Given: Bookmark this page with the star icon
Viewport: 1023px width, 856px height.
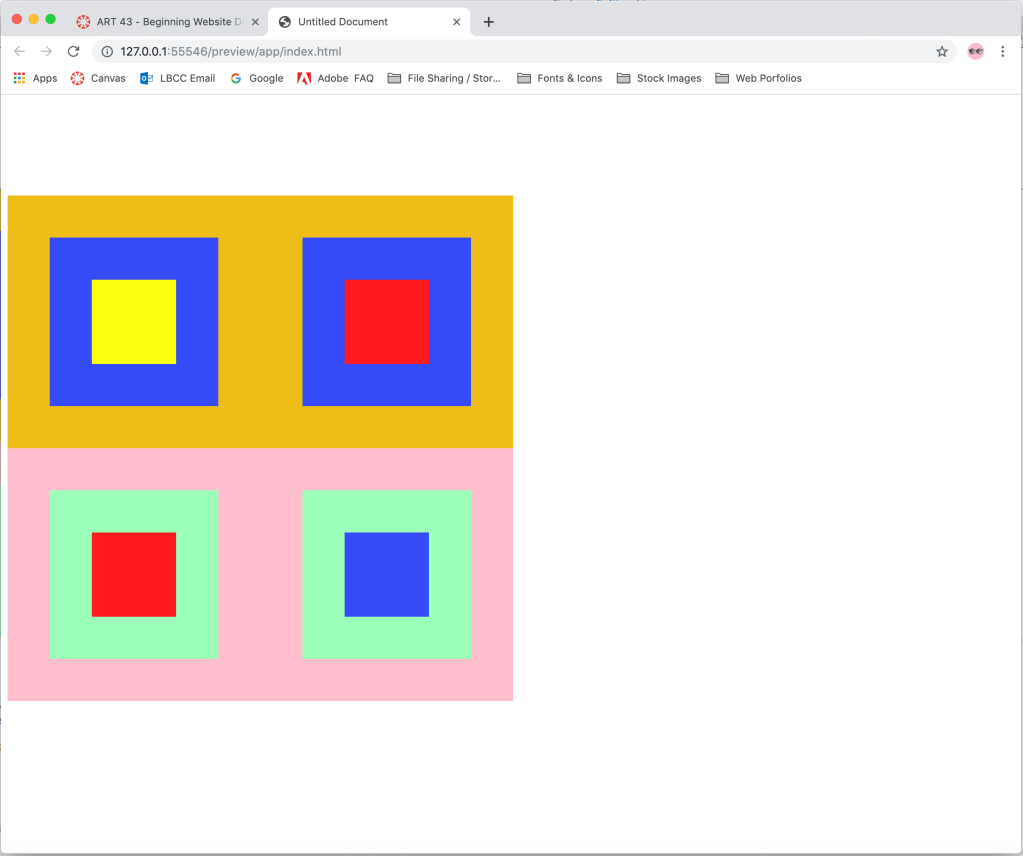Looking at the screenshot, I should coord(941,52).
